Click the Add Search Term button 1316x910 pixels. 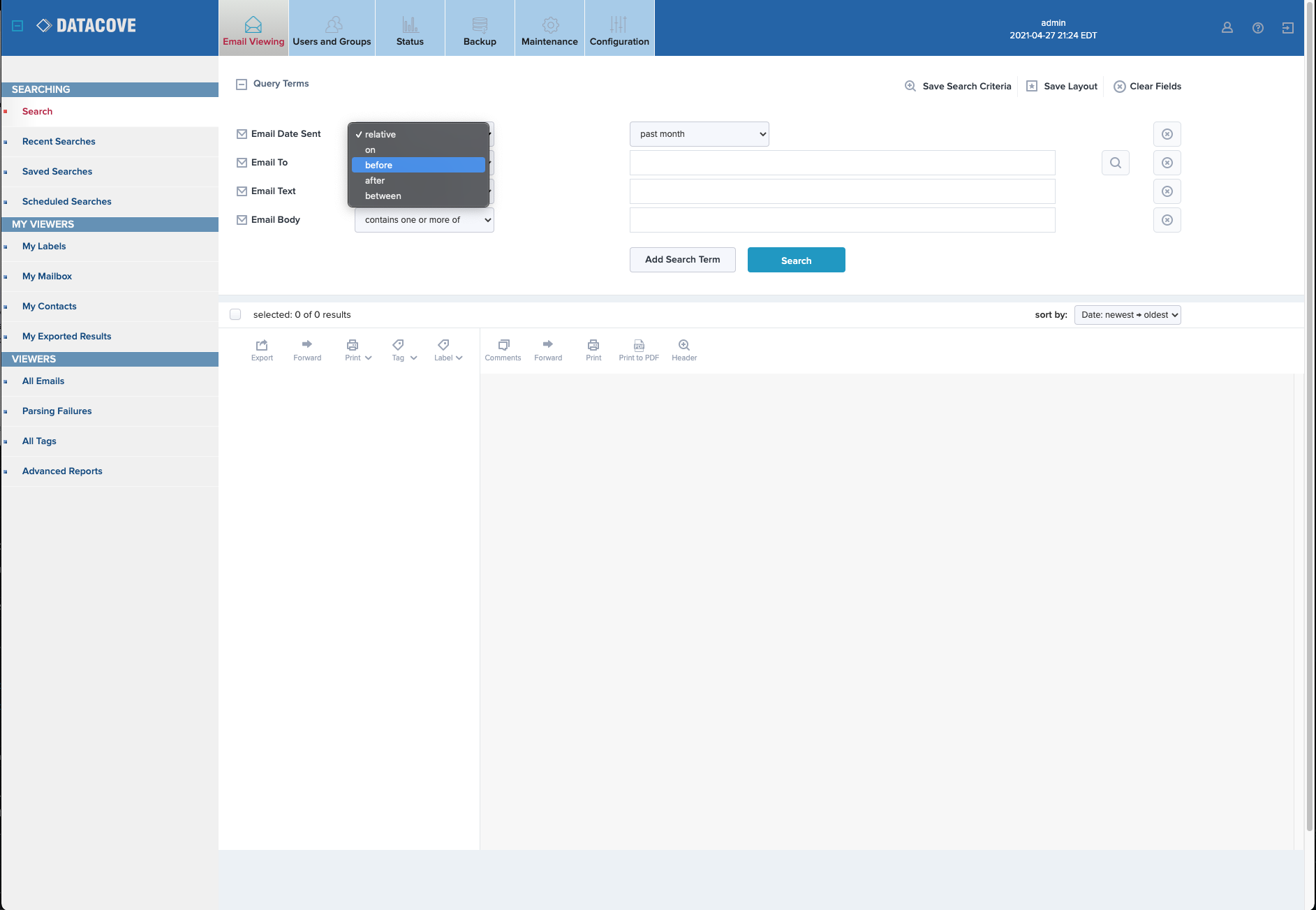682,260
